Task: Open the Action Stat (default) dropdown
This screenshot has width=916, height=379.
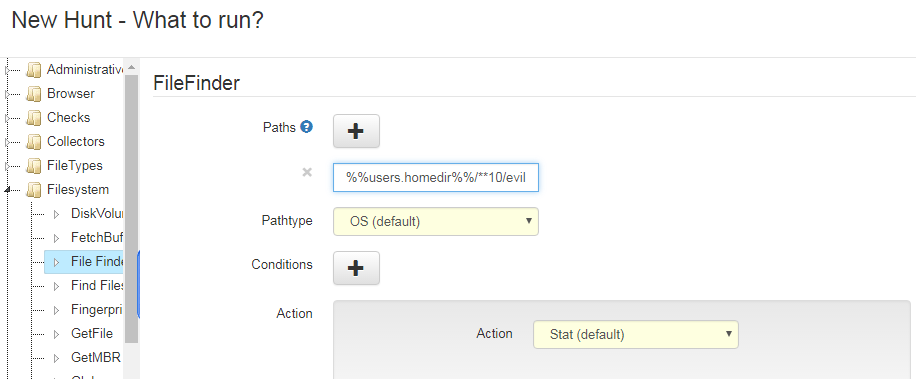Action: click(636, 335)
